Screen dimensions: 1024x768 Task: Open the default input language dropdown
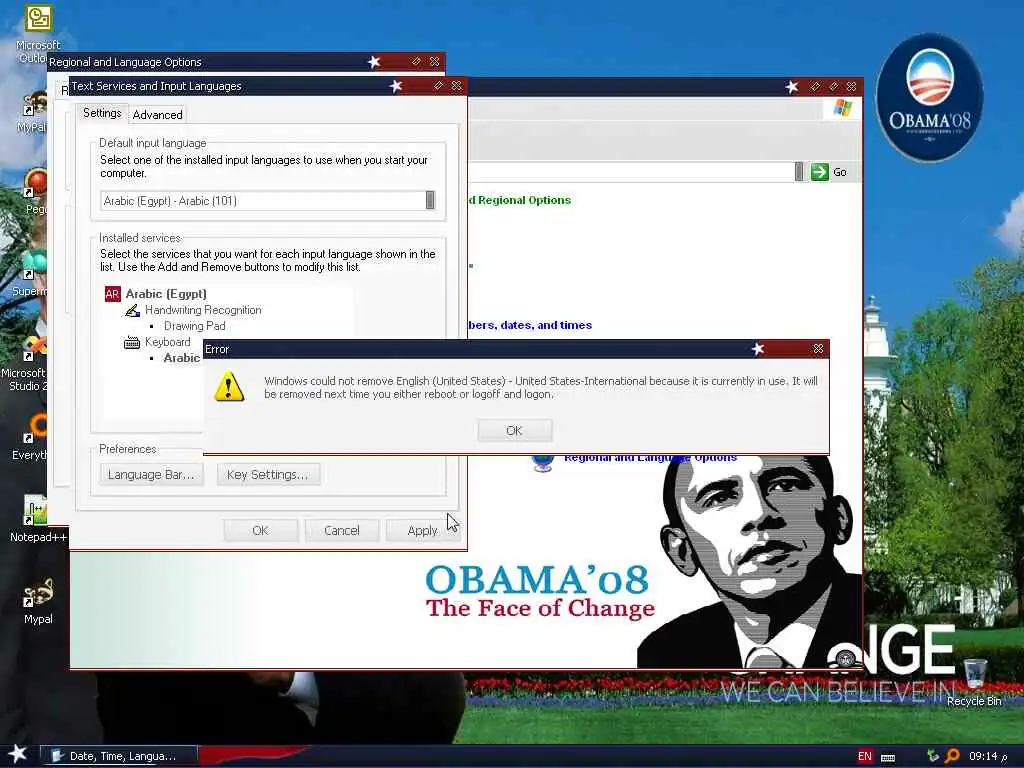tap(430, 200)
